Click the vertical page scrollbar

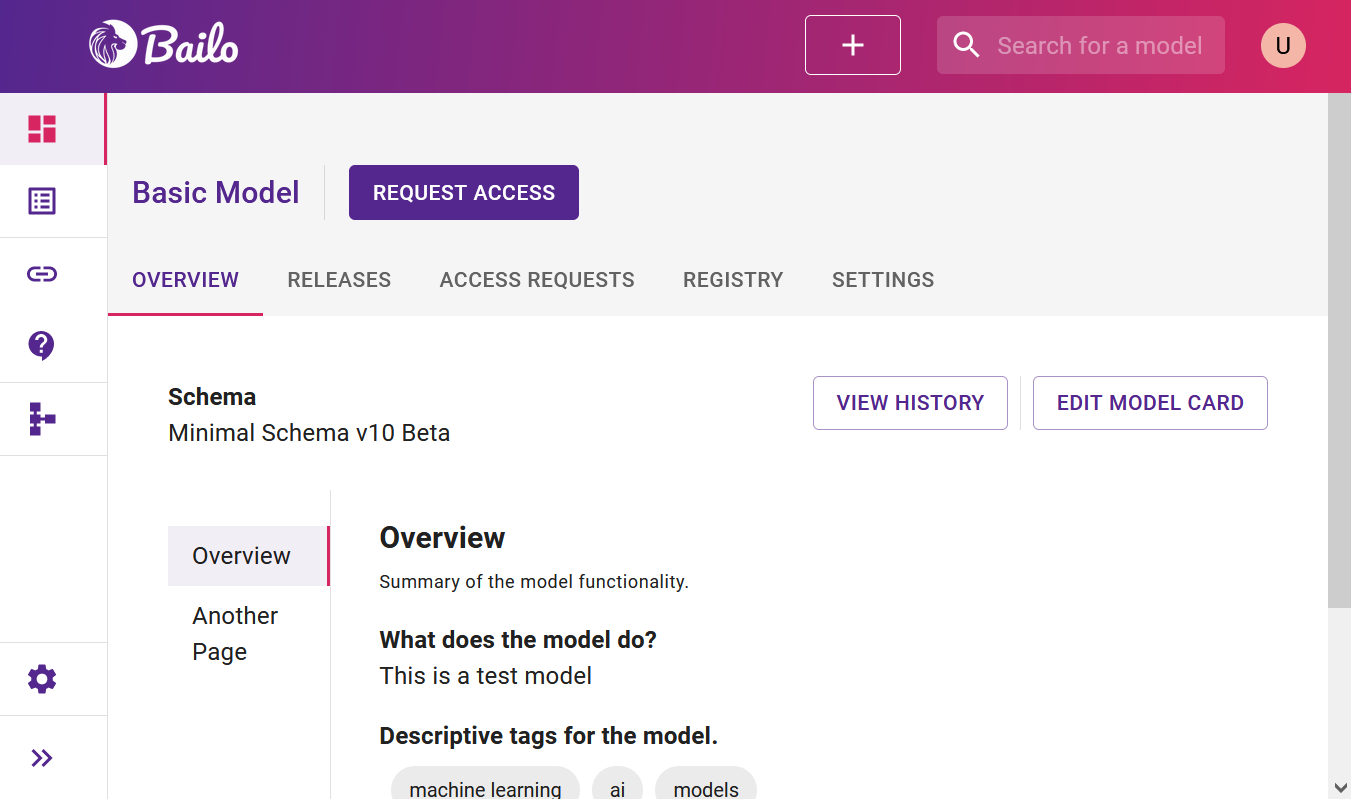pos(1339,350)
